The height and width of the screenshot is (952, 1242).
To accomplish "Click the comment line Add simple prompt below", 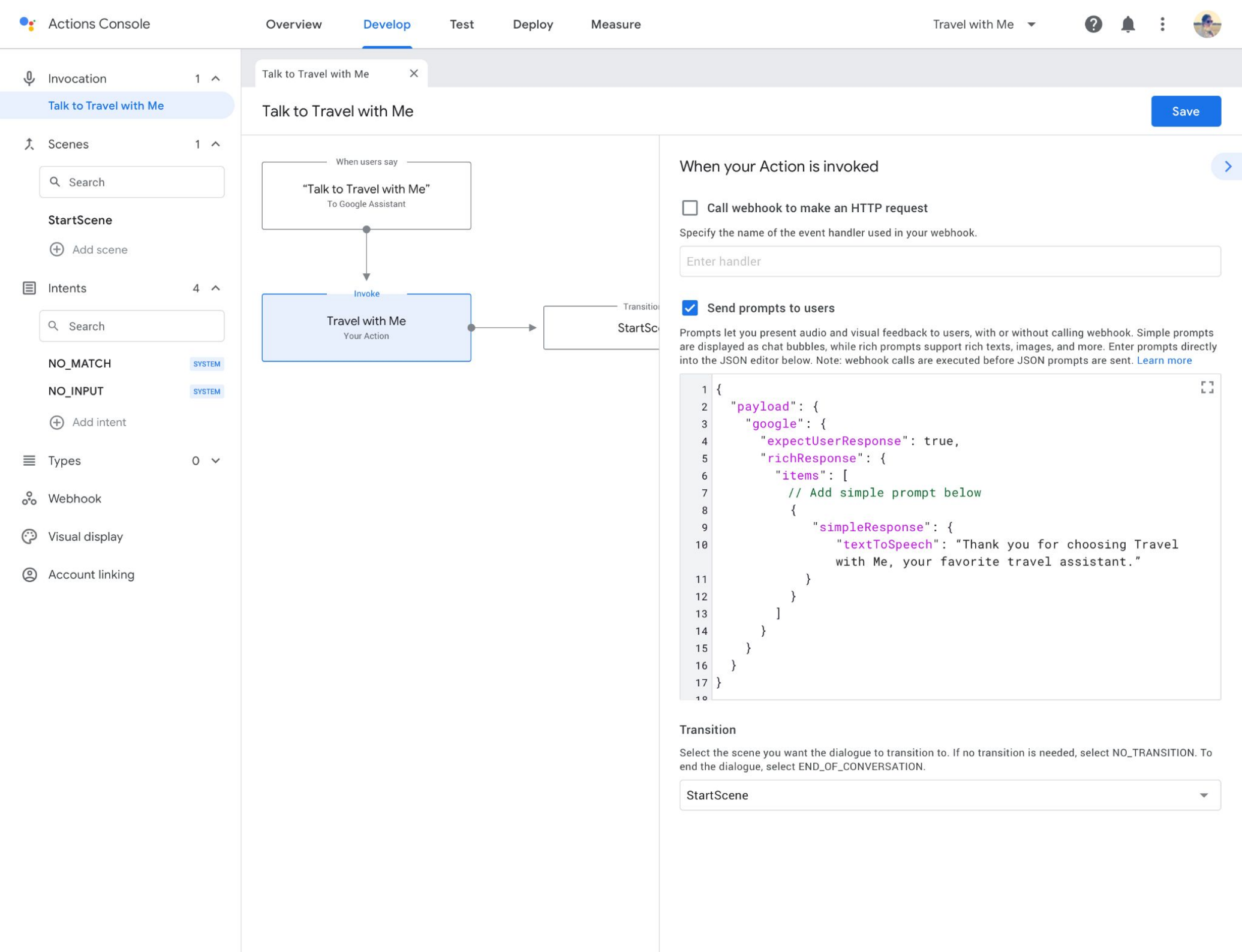I will click(884, 493).
